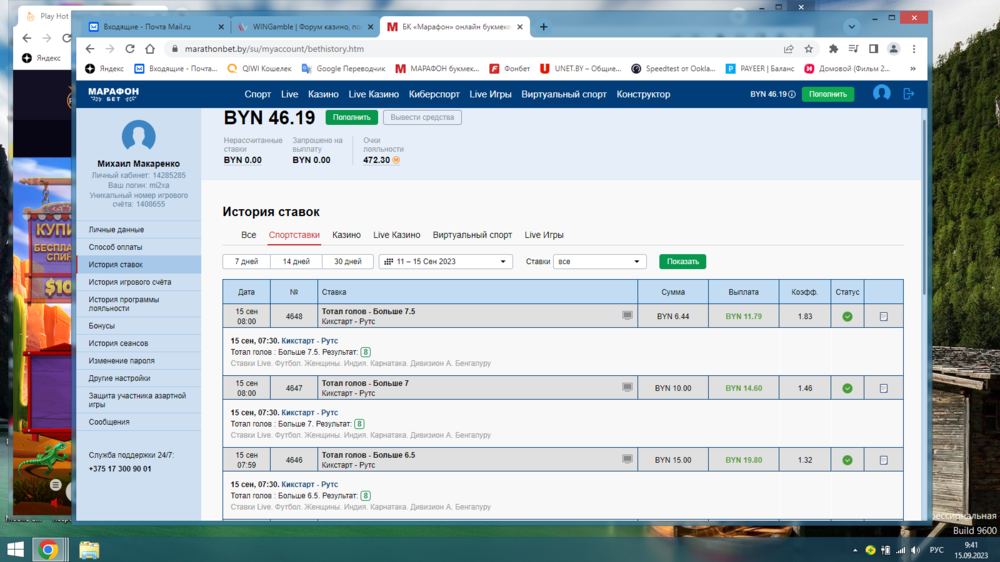
Task: Switch to the Казино history tab
Action: click(346, 235)
